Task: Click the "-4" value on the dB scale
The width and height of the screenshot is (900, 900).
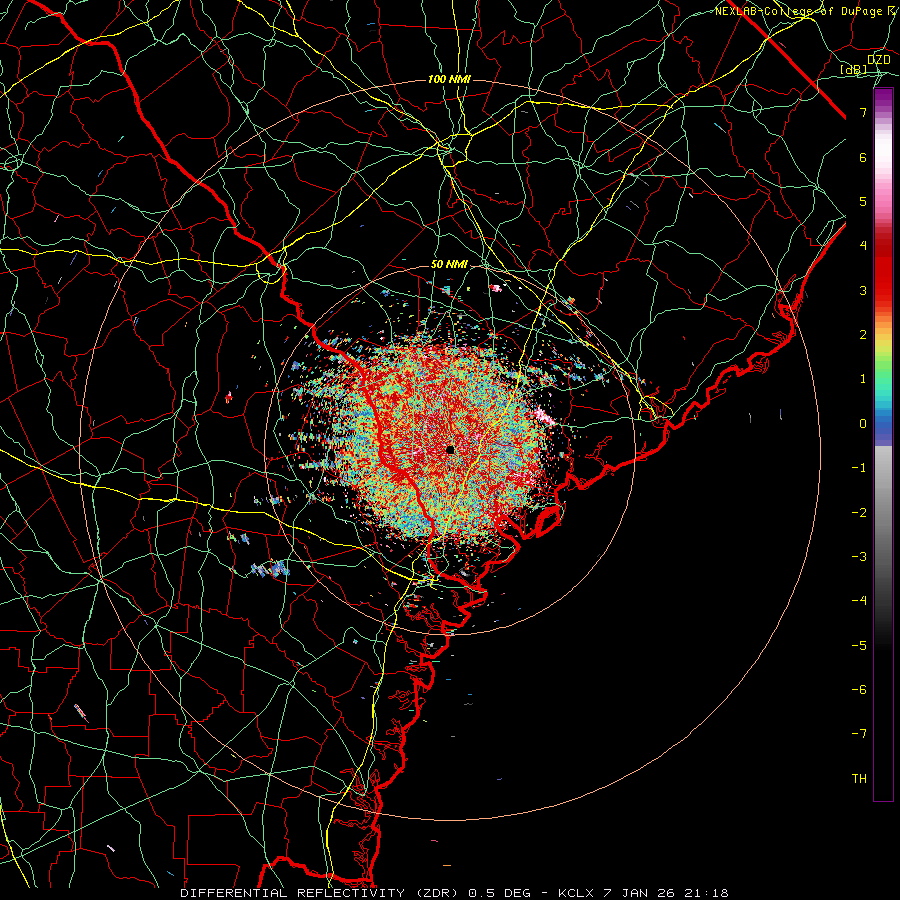Action: [859, 601]
